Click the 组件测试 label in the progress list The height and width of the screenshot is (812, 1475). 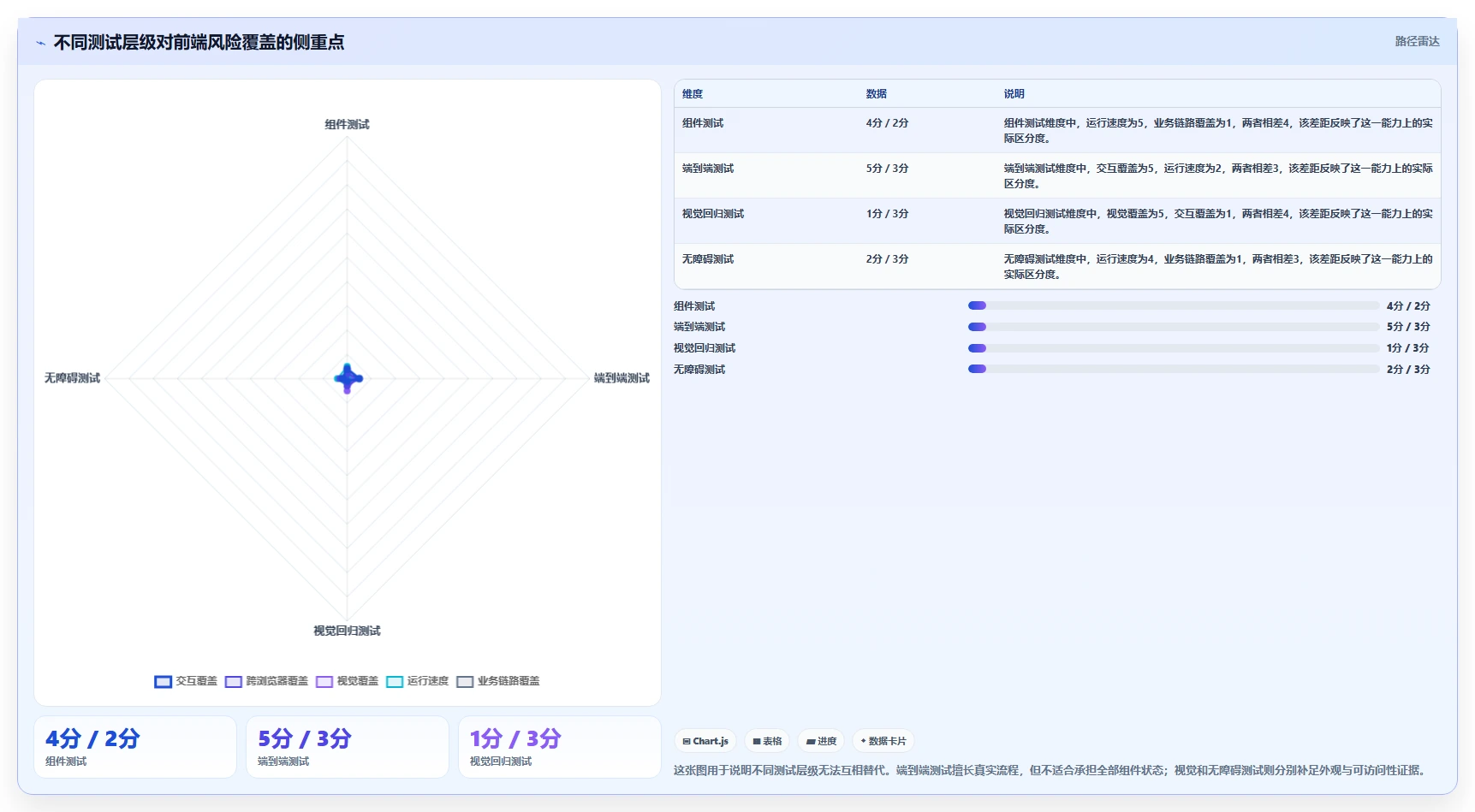[694, 306]
